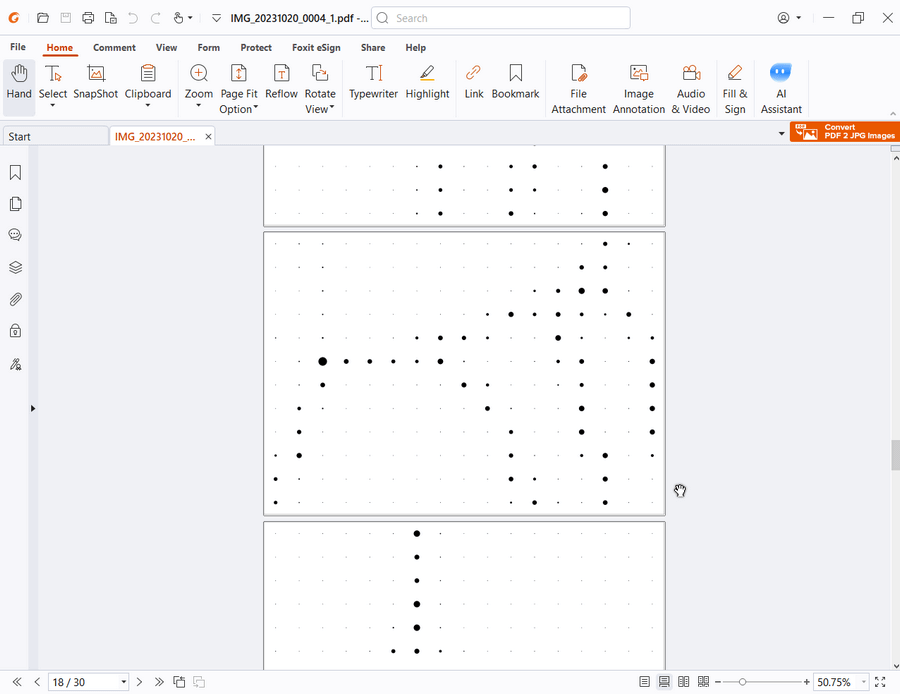Open the Pages thumbnail panel
900x694 pixels.
tap(15, 204)
